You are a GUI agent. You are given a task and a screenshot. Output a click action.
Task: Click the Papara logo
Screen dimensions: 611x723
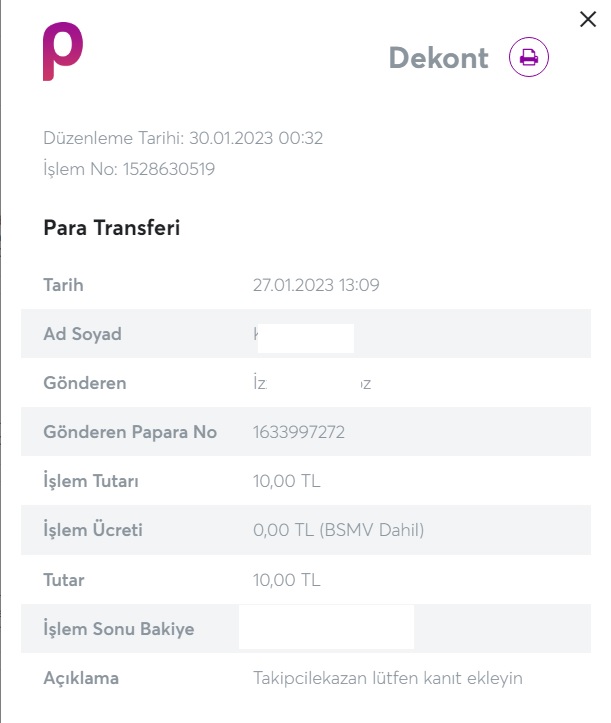62,52
